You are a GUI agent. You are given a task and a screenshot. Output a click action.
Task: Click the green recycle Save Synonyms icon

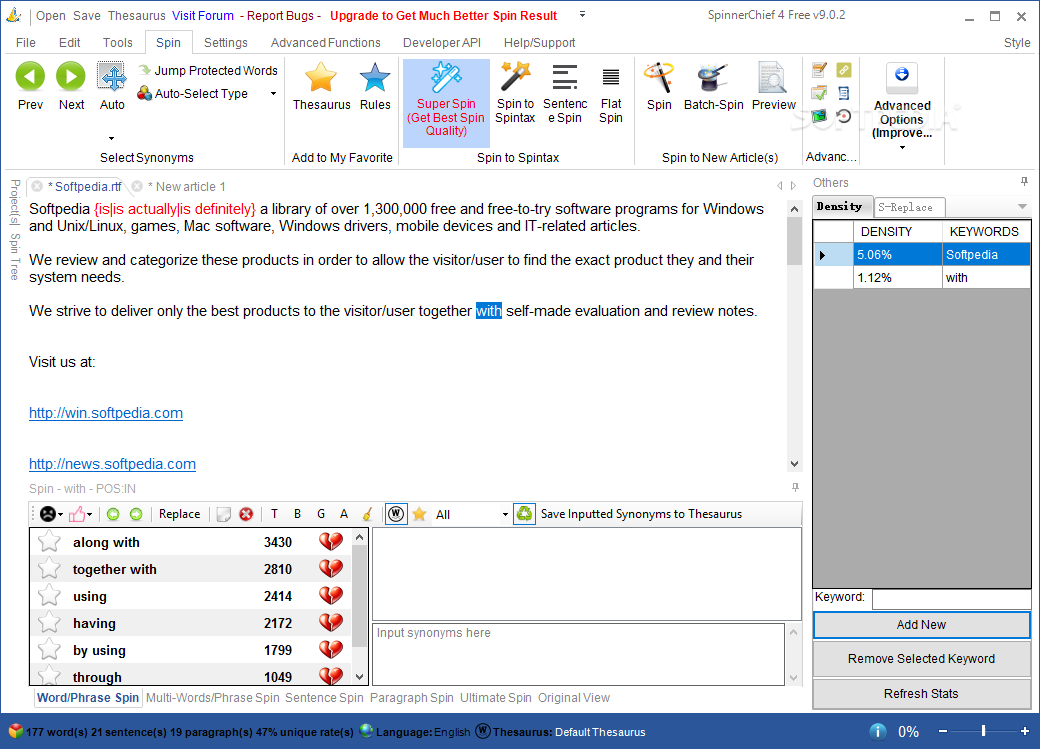524,514
